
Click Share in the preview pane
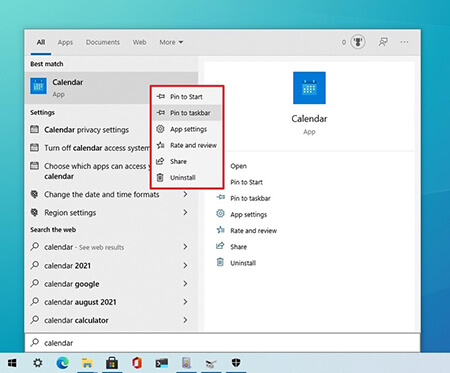point(238,247)
